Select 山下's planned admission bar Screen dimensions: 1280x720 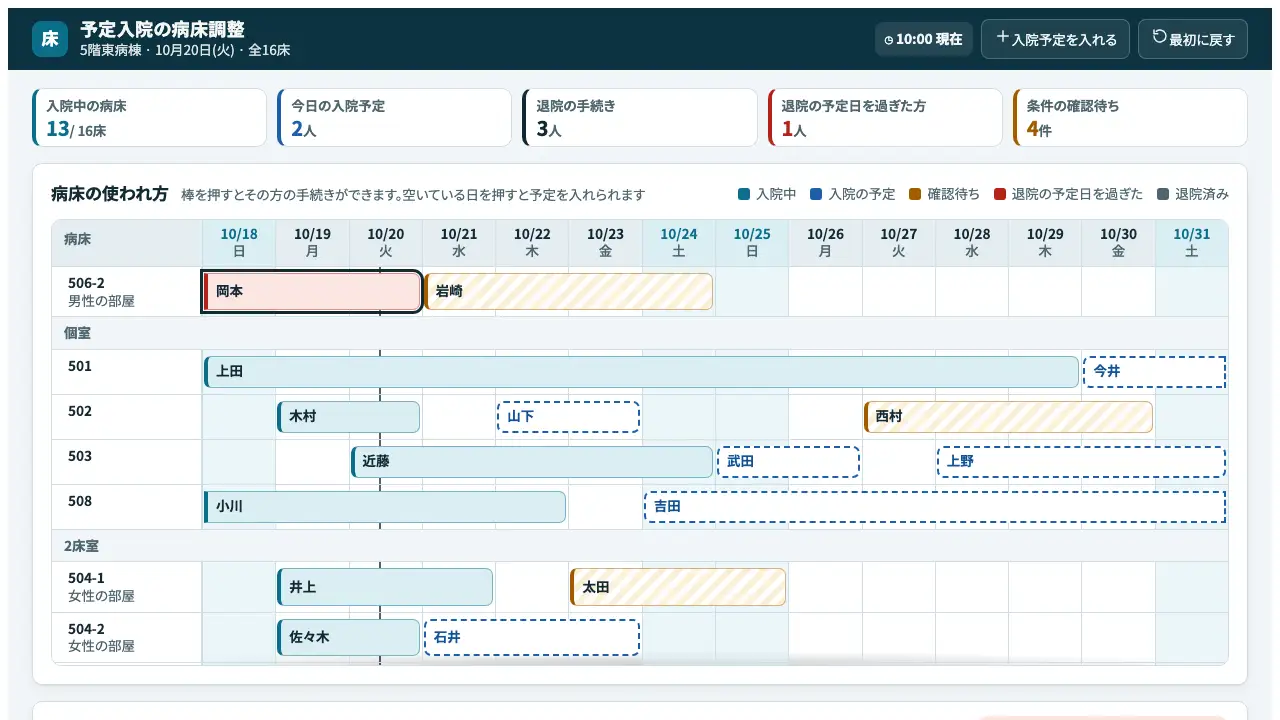568,417
